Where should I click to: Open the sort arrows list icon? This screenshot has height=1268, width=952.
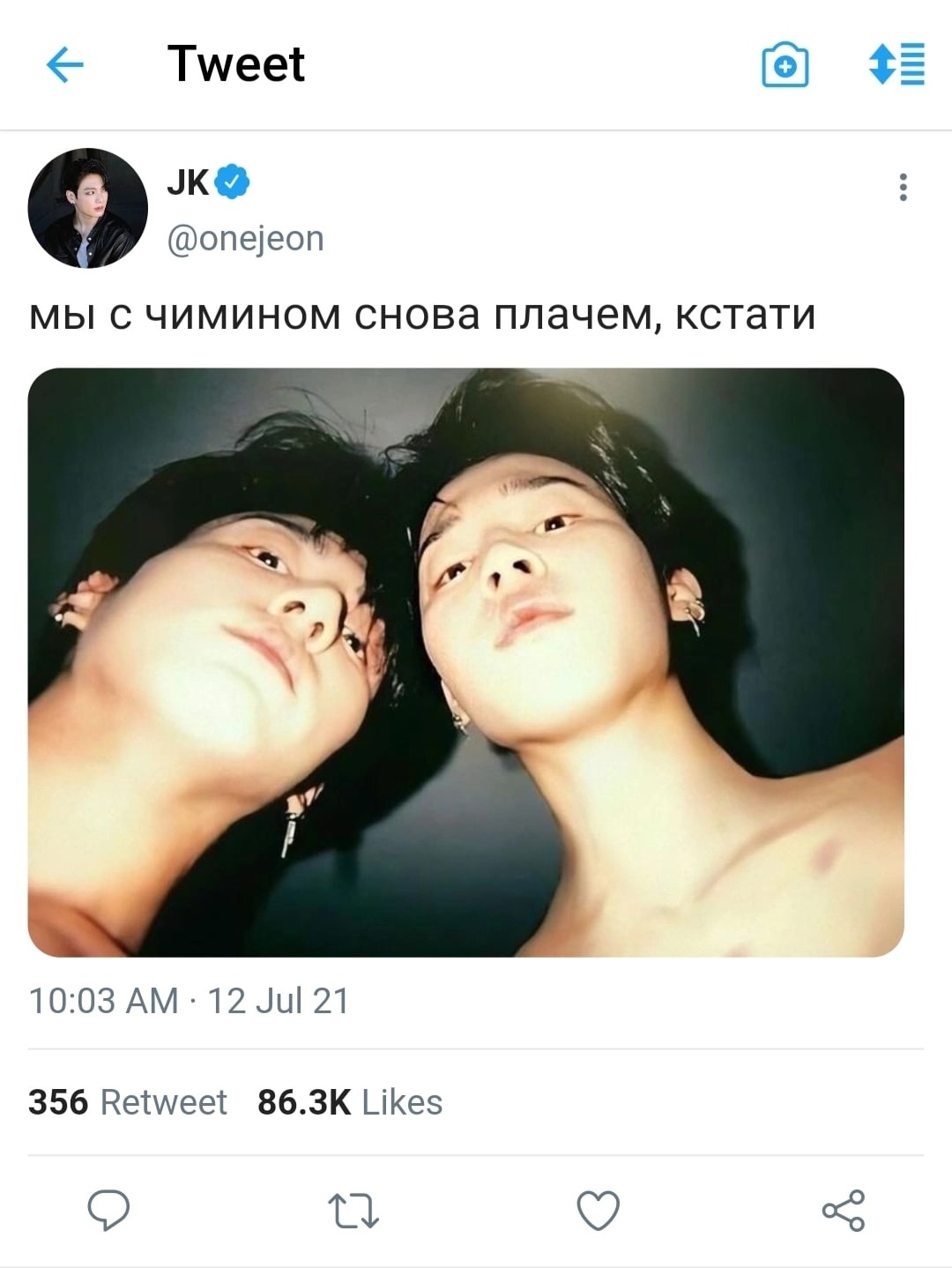tap(896, 63)
